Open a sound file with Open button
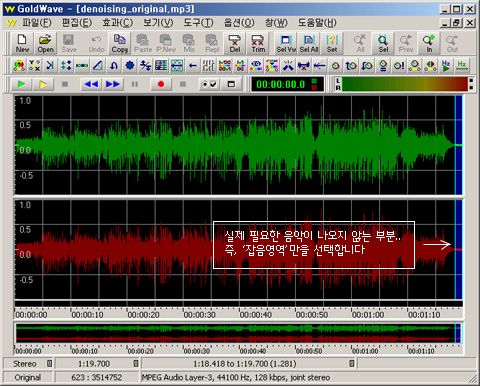Image resolution: width=480 pixels, height=386 pixels. coord(45,43)
